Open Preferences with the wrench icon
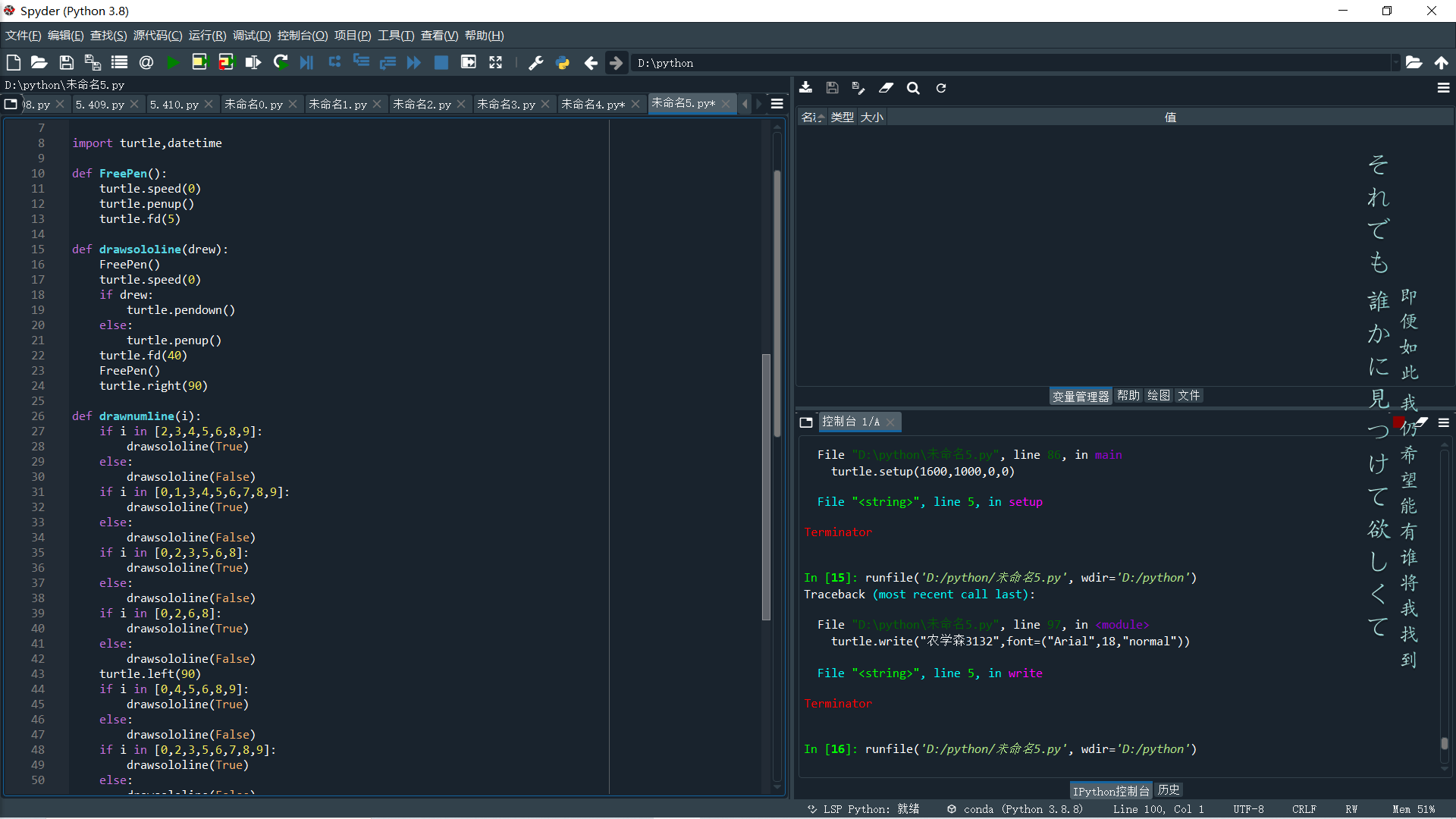Screen dimensions: 1456x819 coord(535,63)
